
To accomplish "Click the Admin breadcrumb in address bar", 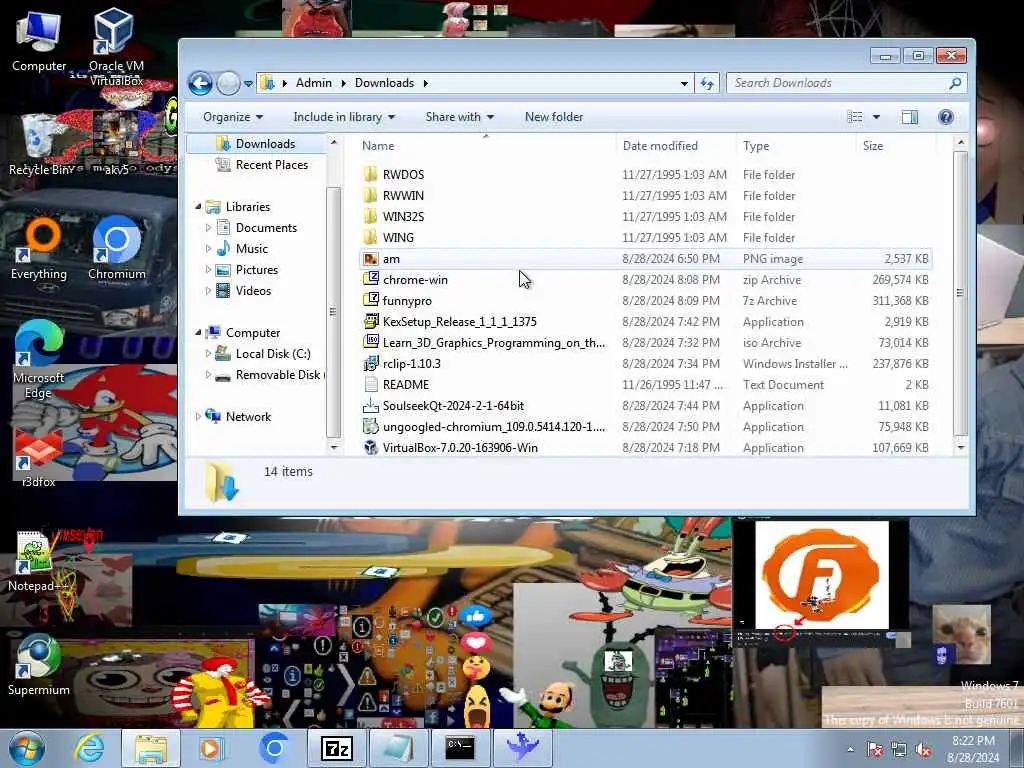I will tap(313, 83).
